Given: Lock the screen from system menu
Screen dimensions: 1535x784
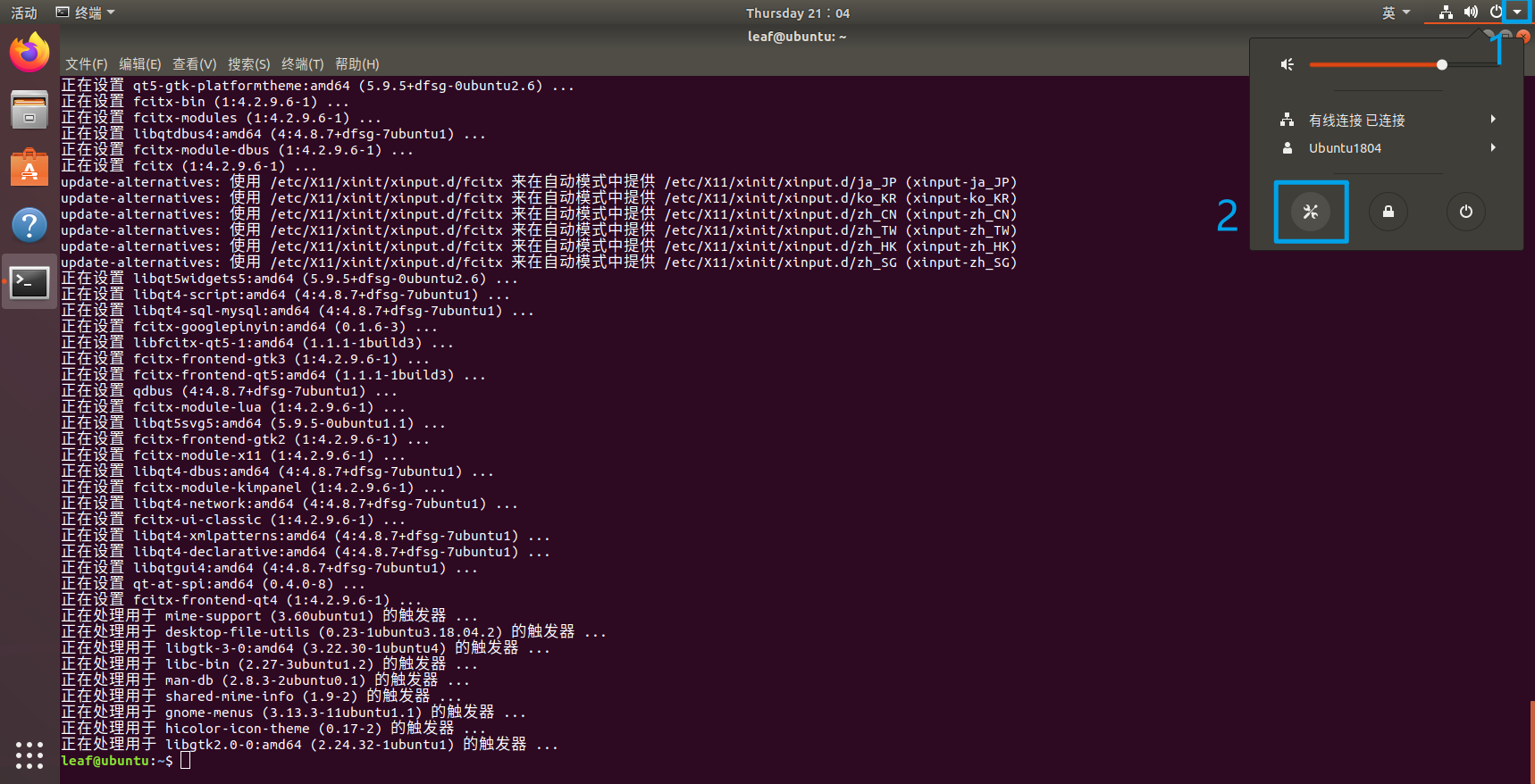Looking at the screenshot, I should tap(1388, 212).
